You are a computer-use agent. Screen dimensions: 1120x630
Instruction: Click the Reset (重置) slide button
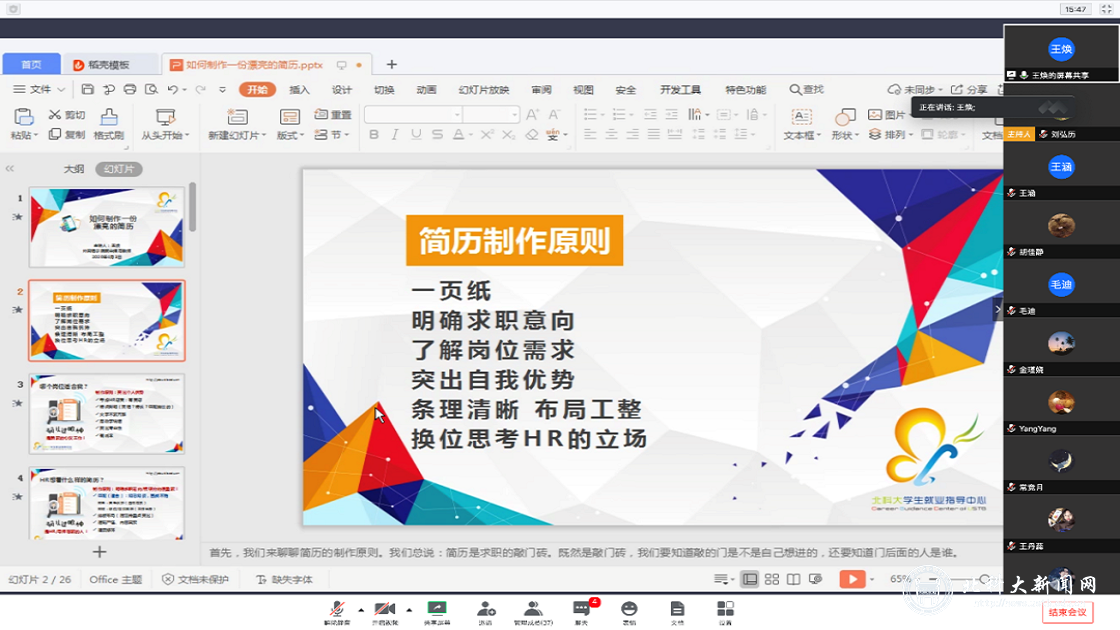click(x=333, y=114)
